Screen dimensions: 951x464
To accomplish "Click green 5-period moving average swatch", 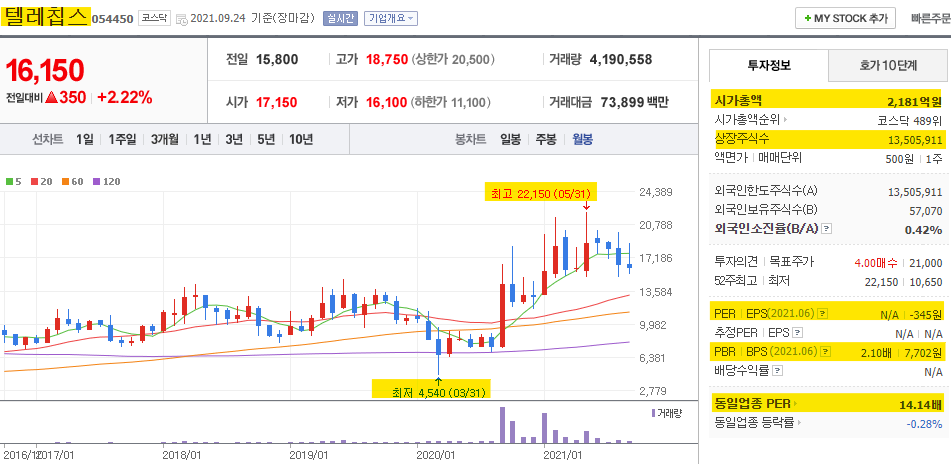I will coord(9,181).
